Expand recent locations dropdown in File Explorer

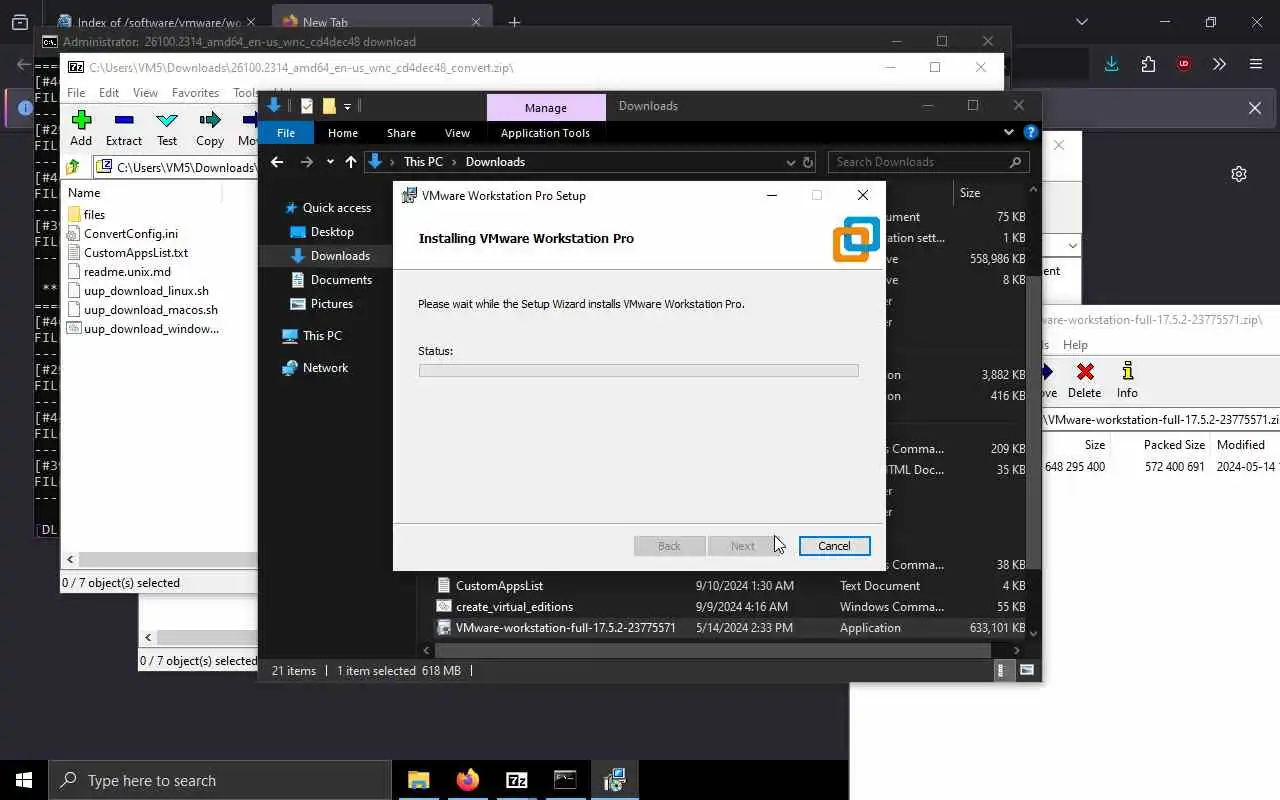click(x=331, y=162)
